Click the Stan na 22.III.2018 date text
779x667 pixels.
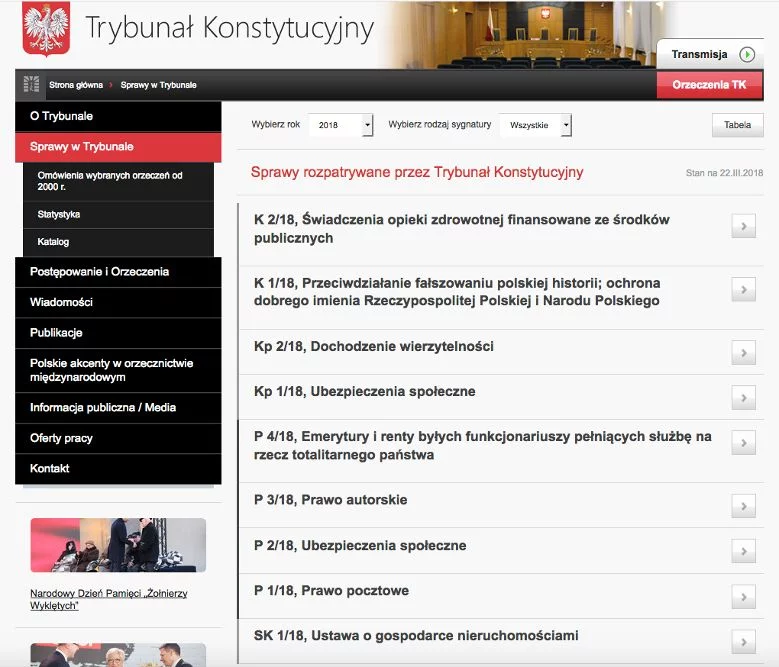pyautogui.click(x=724, y=173)
